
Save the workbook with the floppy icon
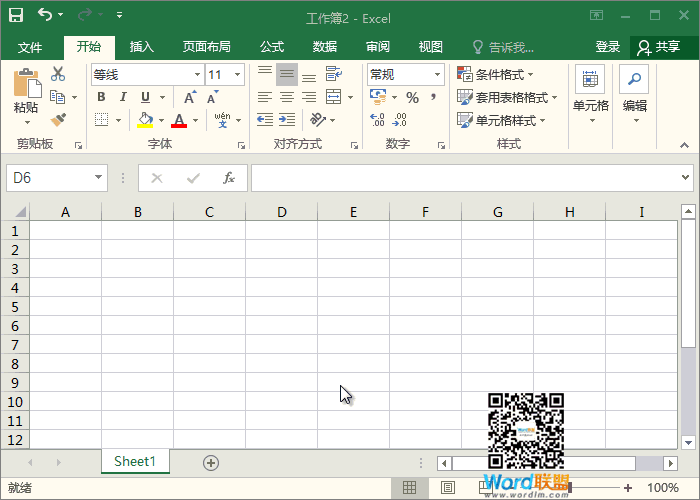point(16,15)
